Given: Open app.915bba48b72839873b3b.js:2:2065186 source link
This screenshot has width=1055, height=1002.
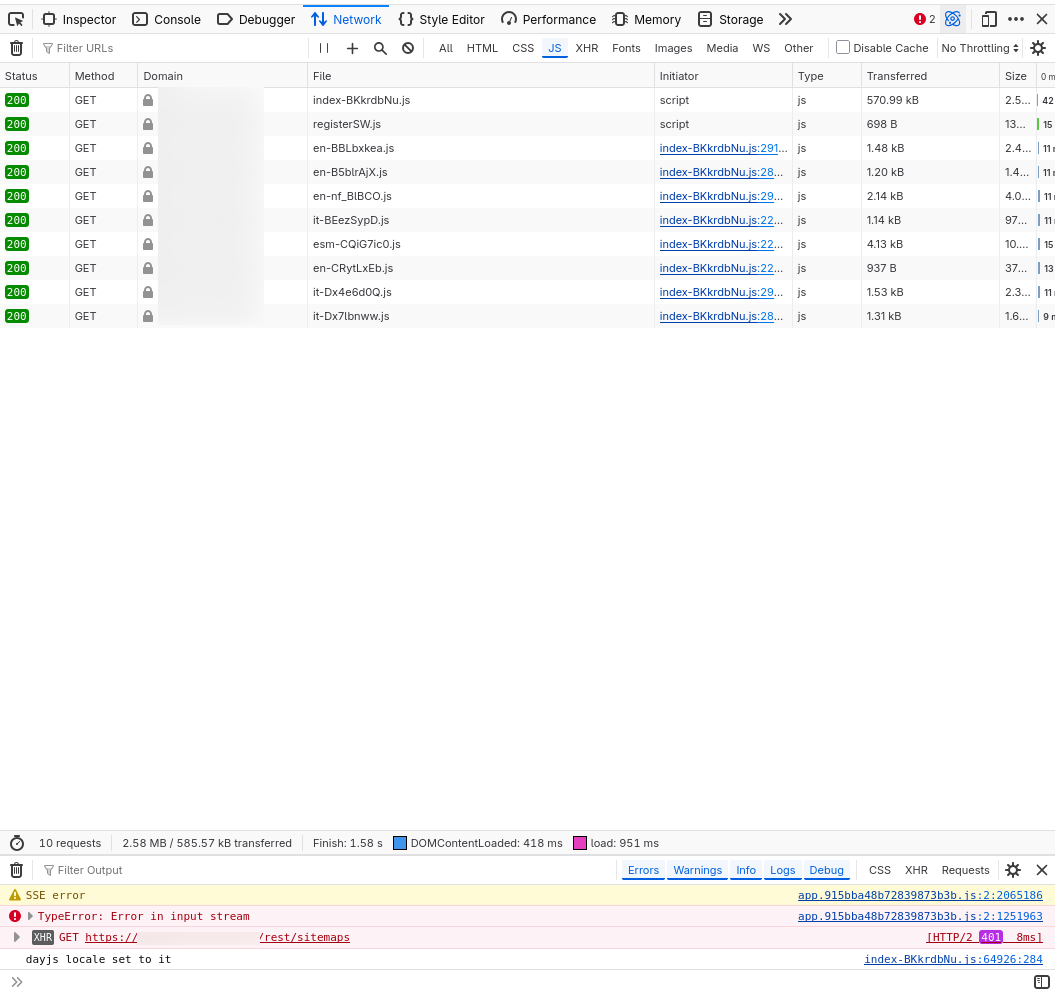Looking at the screenshot, I should click(919, 895).
